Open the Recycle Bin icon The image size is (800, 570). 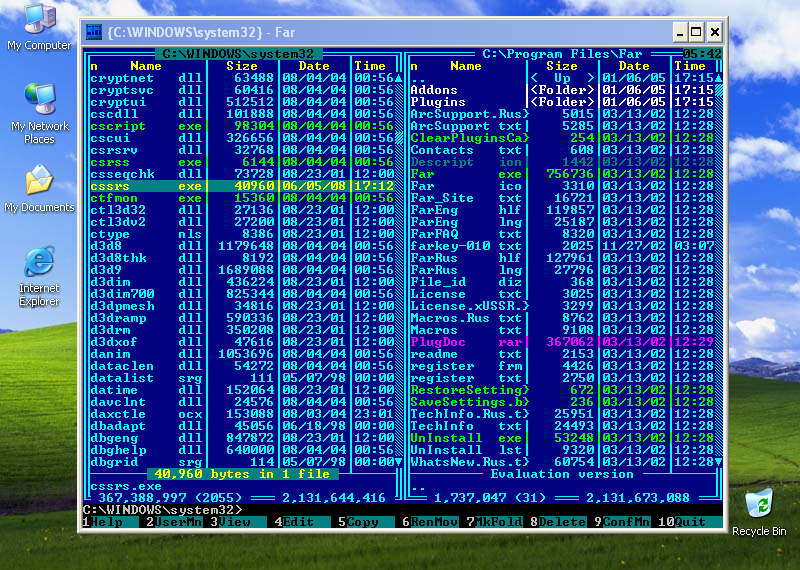[x=759, y=503]
